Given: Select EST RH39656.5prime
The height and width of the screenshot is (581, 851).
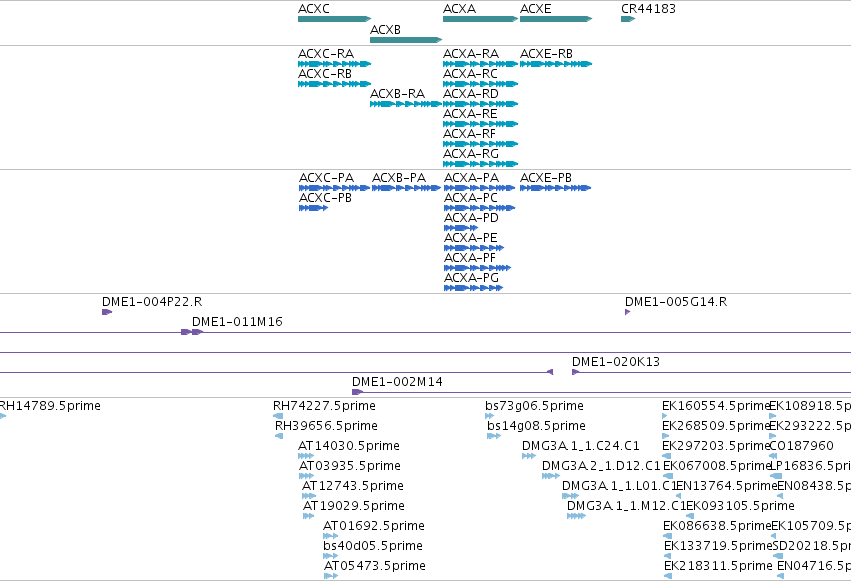Looking at the screenshot, I should [x=279, y=436].
